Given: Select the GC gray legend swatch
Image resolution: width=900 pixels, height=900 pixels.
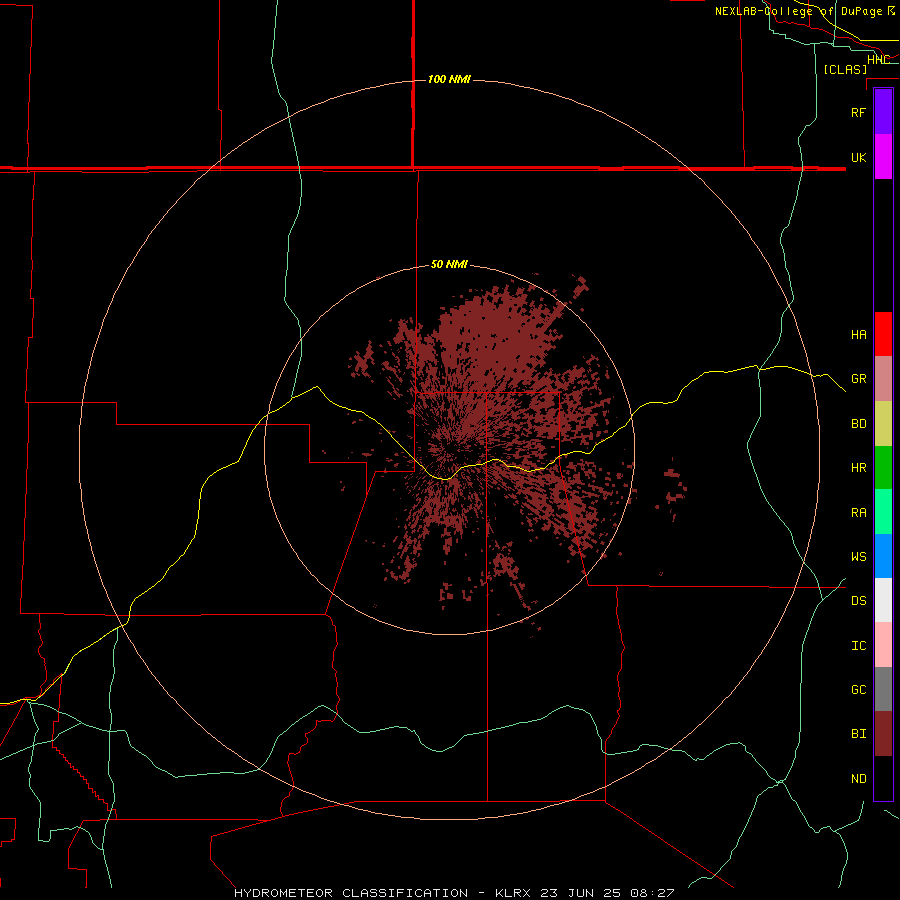Looking at the screenshot, I should 883,689.
